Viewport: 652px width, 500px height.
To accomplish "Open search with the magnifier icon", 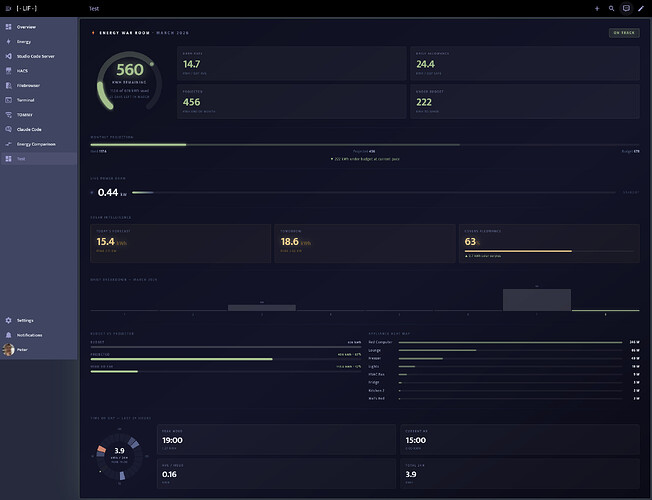I will 611,8.
